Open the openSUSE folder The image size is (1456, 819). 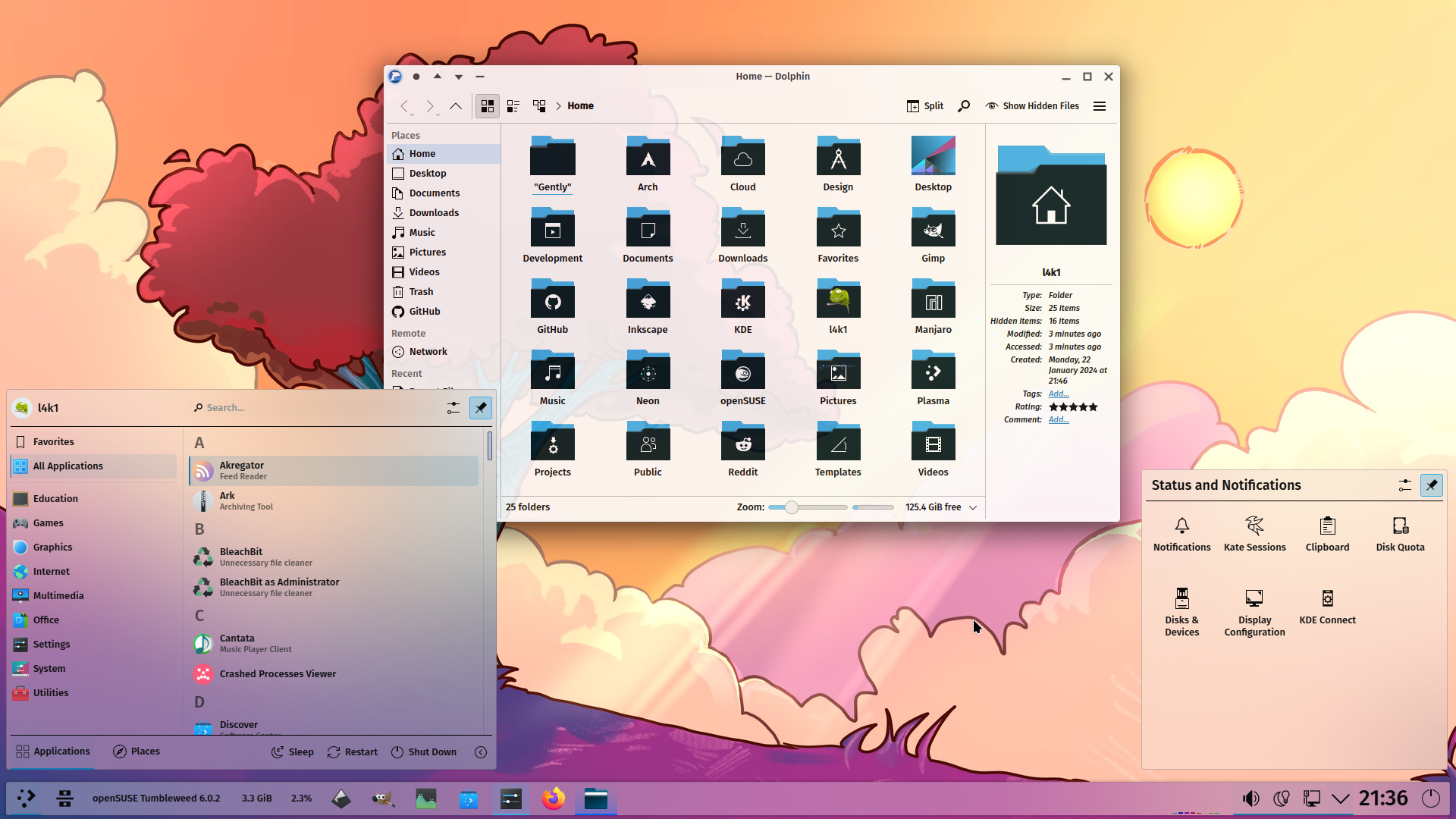(x=742, y=378)
